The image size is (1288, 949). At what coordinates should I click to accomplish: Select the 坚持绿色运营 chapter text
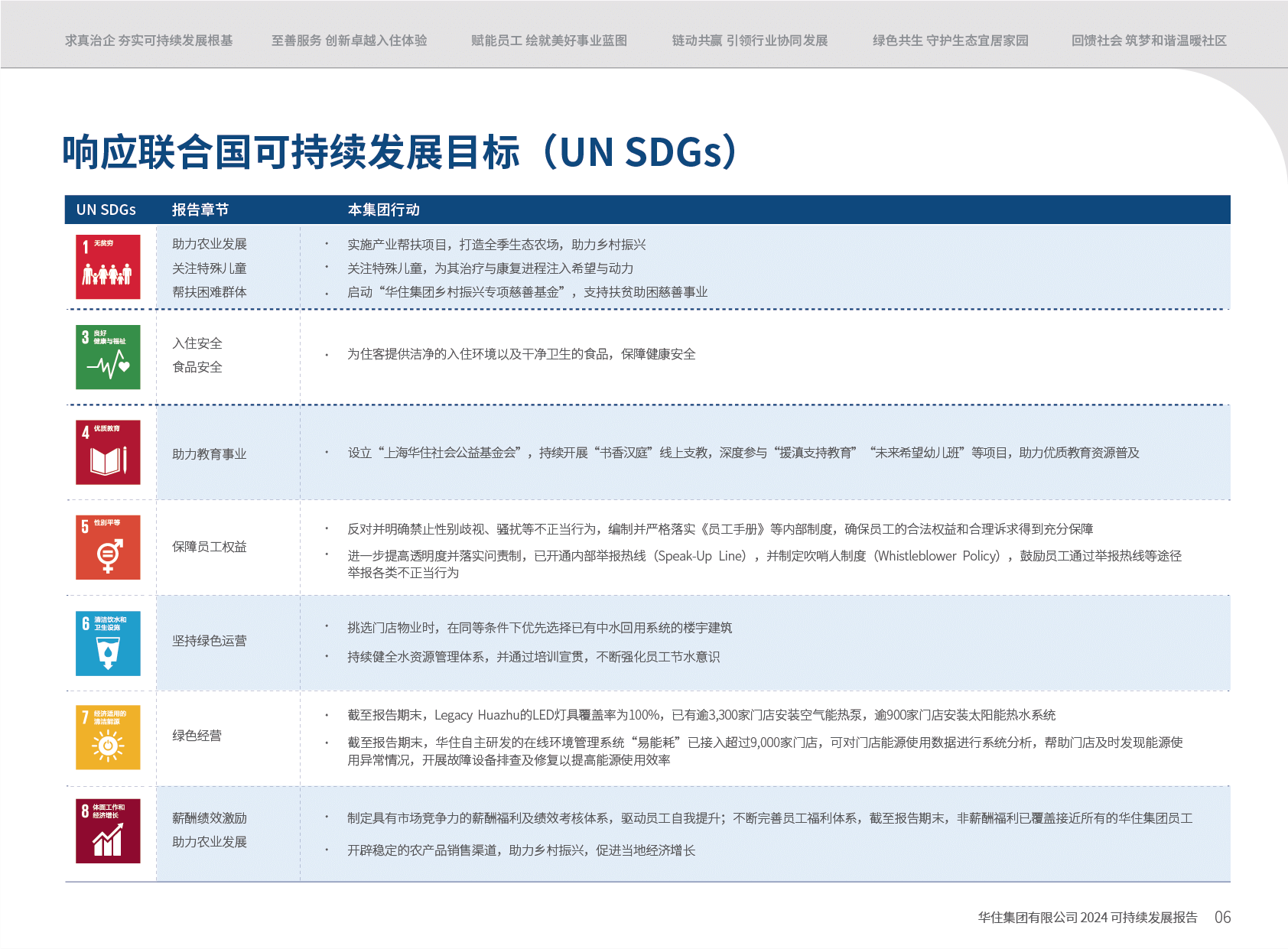point(209,641)
